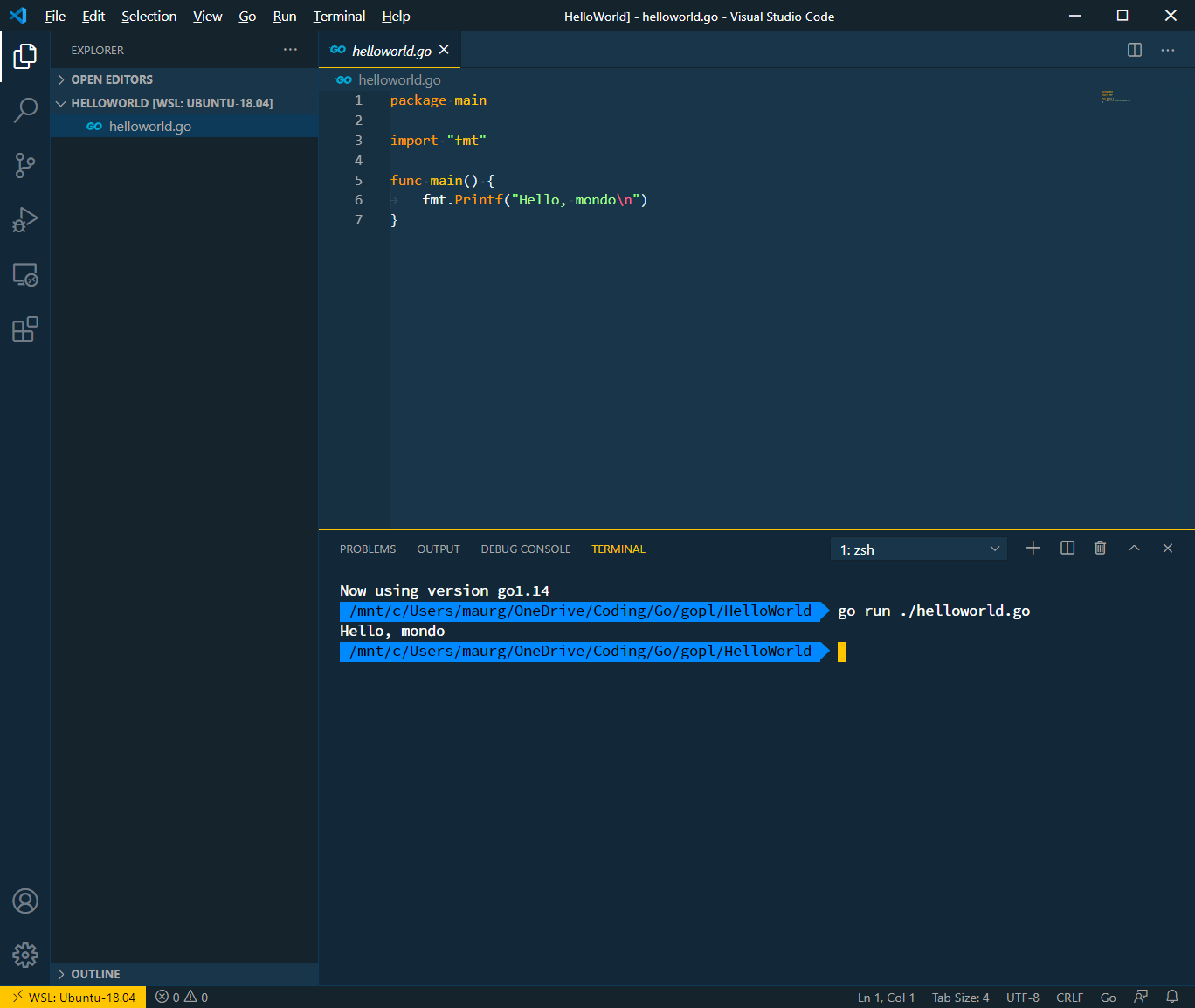Split the editor to the right
1195x1008 pixels.
click(1135, 50)
